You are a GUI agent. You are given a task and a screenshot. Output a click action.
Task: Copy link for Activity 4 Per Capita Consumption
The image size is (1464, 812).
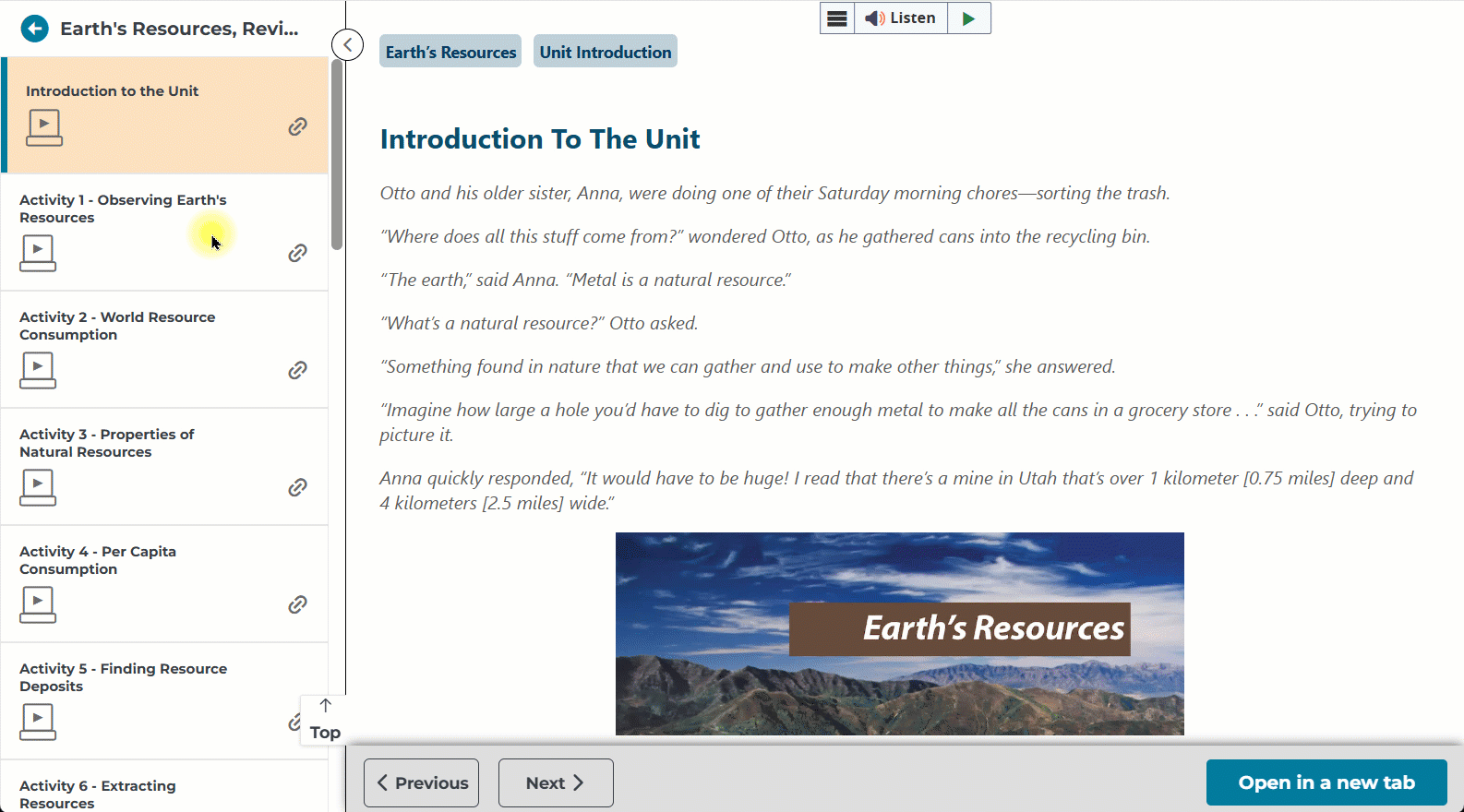(297, 604)
